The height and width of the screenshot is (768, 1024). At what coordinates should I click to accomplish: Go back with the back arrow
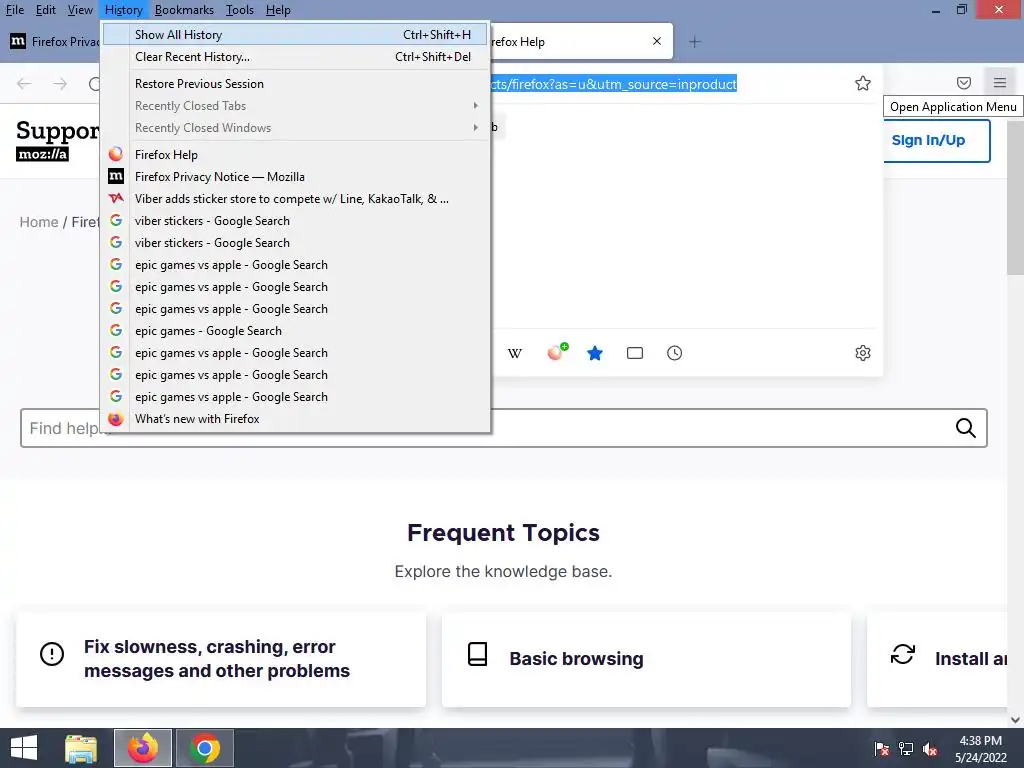pos(24,84)
